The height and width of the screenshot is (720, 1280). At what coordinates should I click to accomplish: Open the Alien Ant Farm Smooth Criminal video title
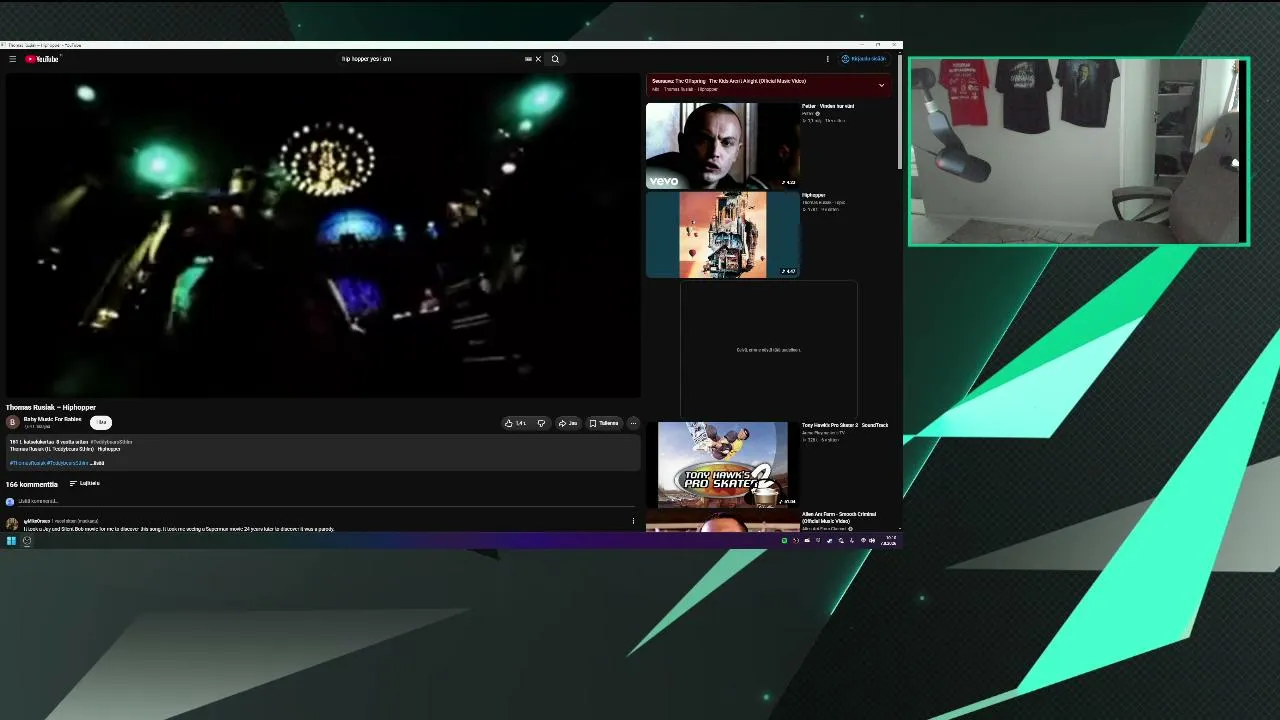click(x=839, y=517)
